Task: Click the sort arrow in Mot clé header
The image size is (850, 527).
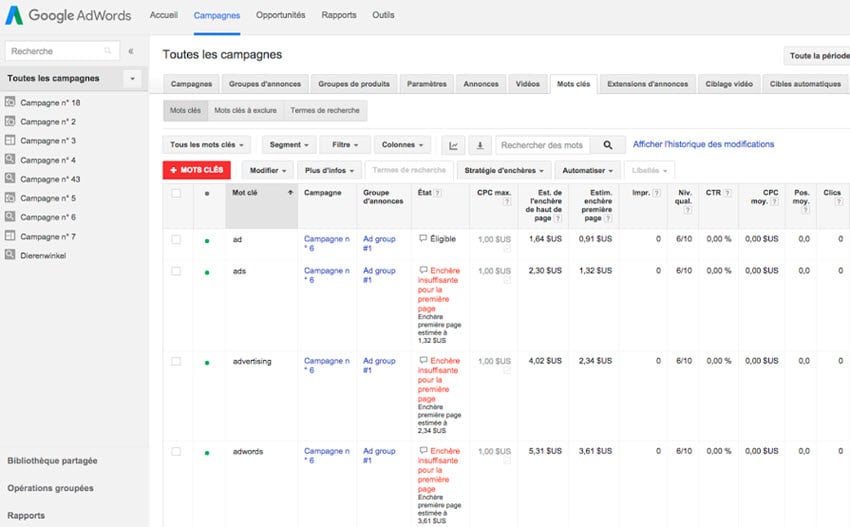Action: point(291,192)
